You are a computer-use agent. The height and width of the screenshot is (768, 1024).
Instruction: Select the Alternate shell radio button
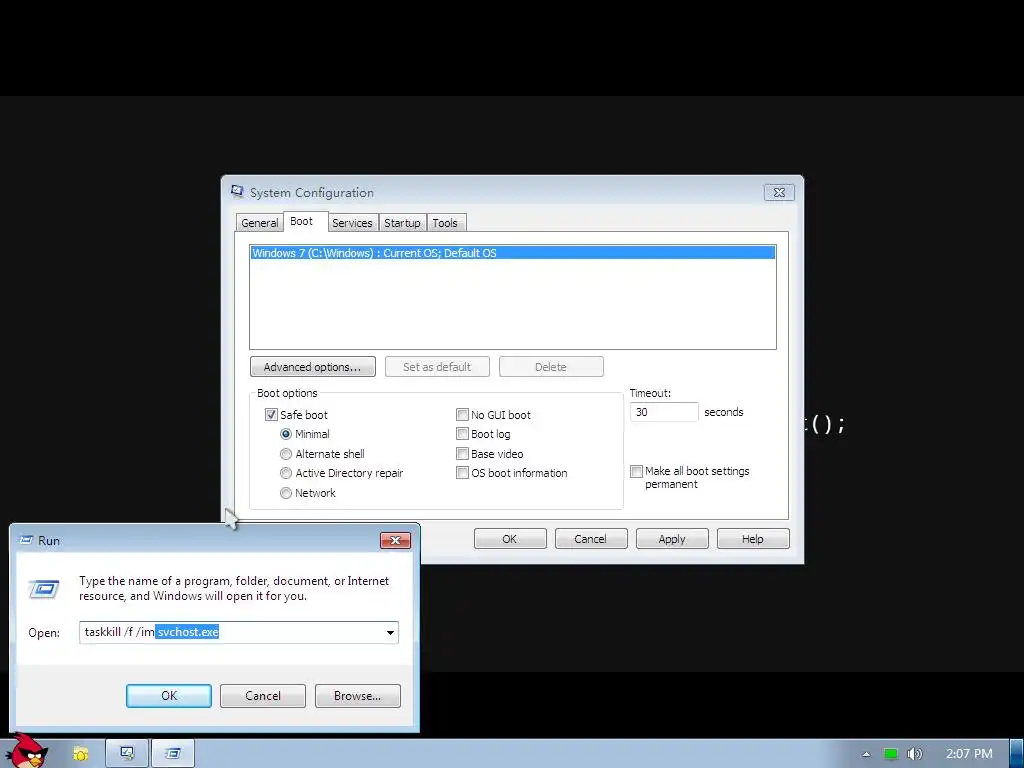285,453
